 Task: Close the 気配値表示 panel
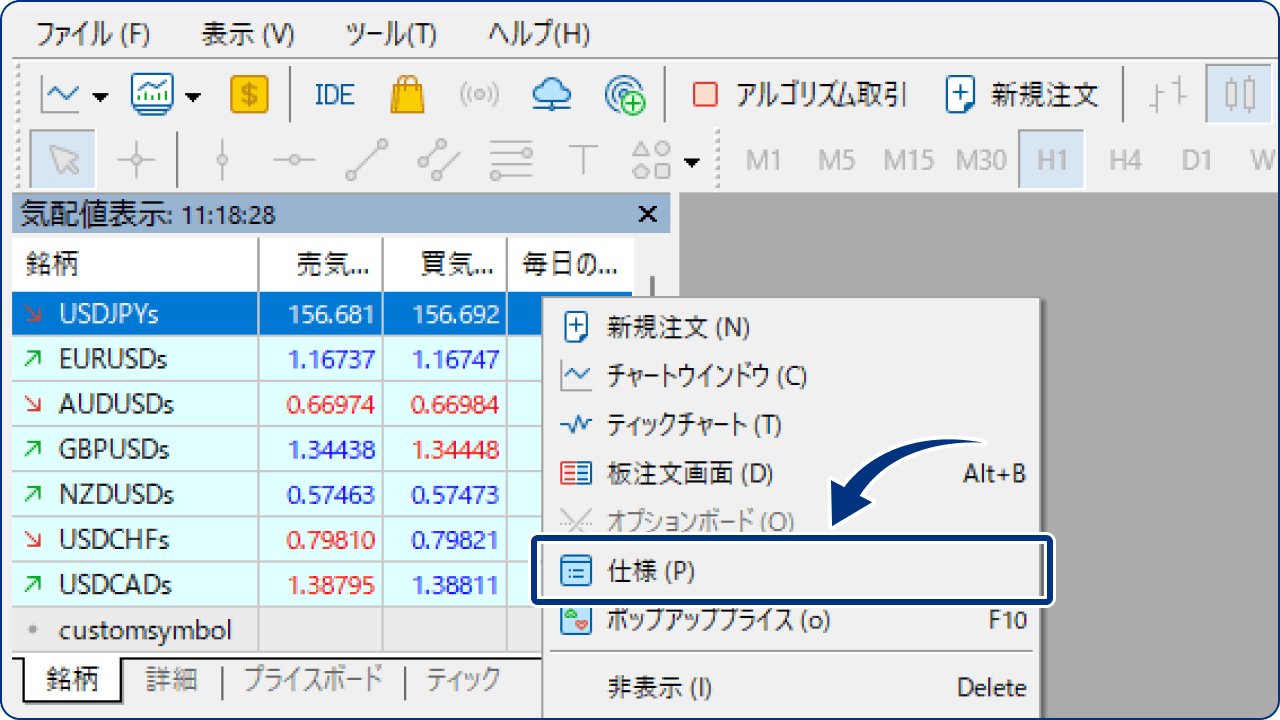coord(647,214)
